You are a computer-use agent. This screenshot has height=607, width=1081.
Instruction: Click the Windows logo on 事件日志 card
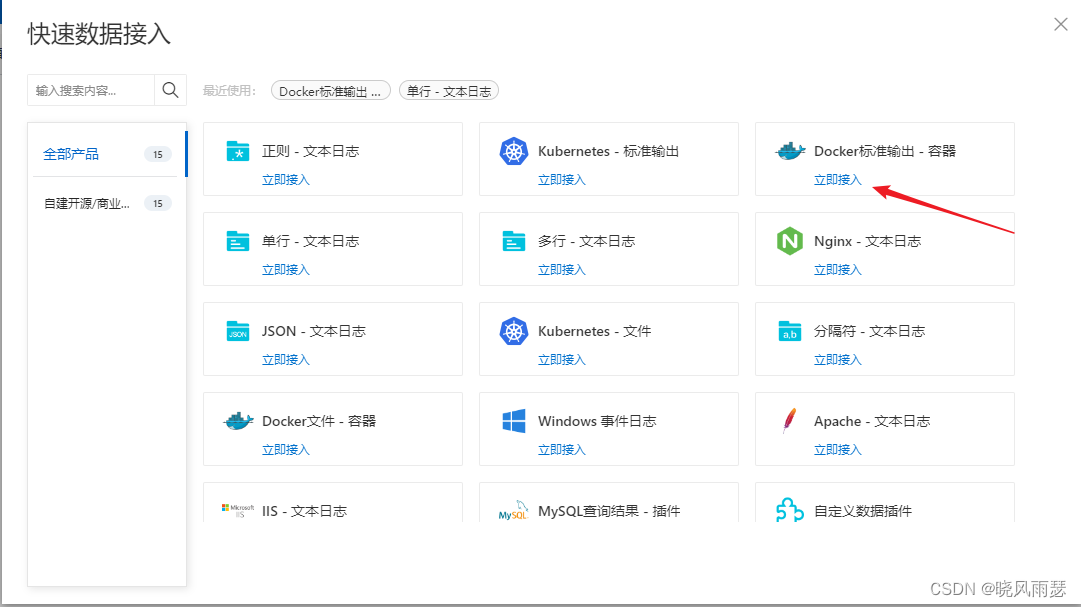(x=513, y=420)
